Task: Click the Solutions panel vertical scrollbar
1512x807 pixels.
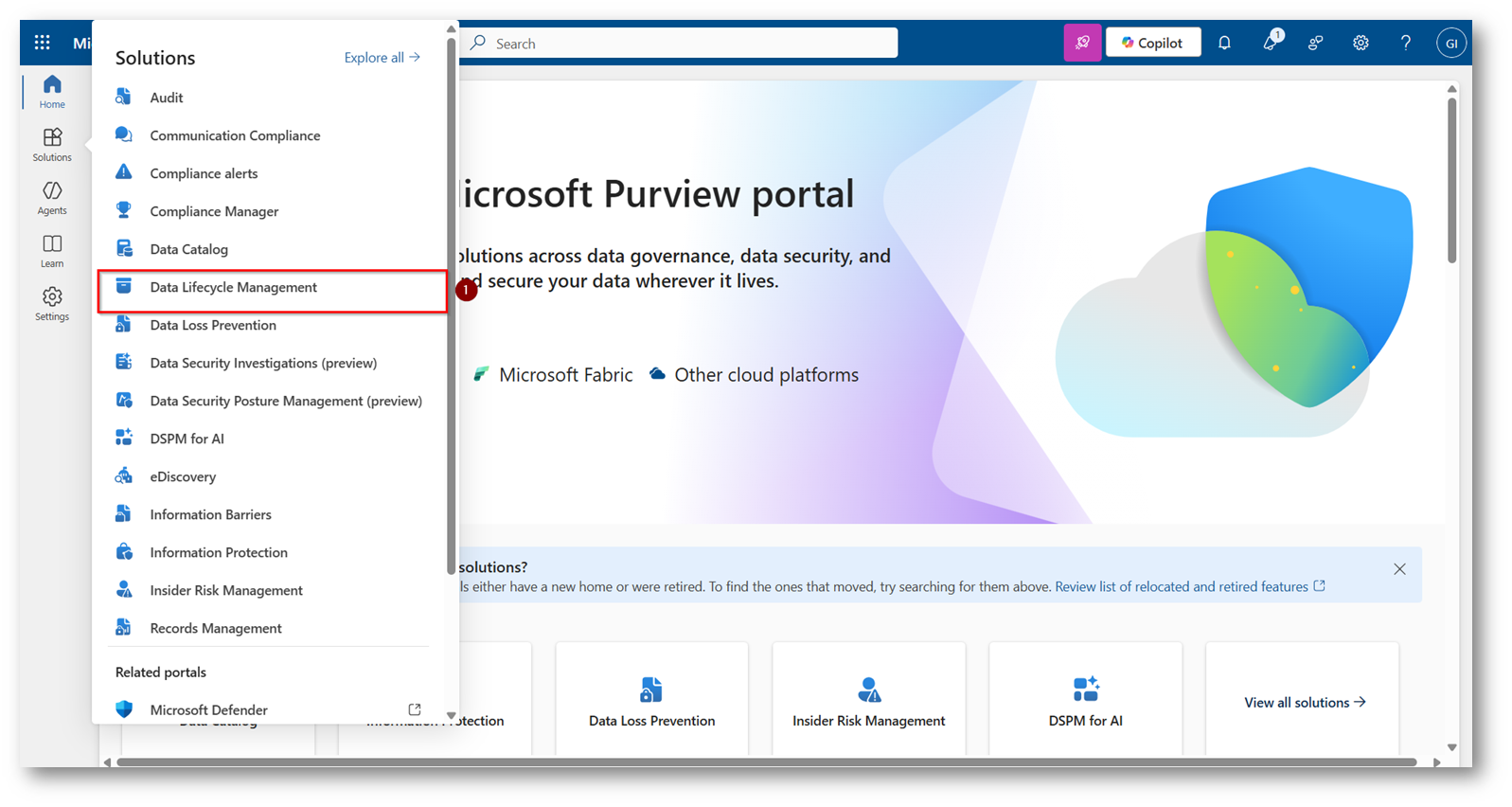Action: coord(451,305)
